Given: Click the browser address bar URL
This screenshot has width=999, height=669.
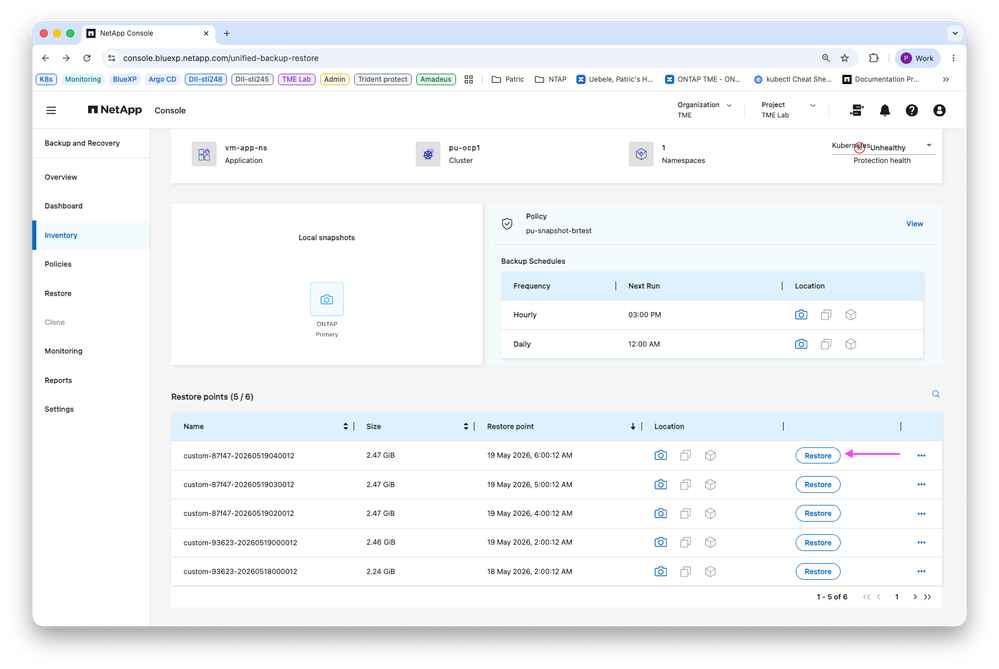Looking at the screenshot, I should 220,58.
